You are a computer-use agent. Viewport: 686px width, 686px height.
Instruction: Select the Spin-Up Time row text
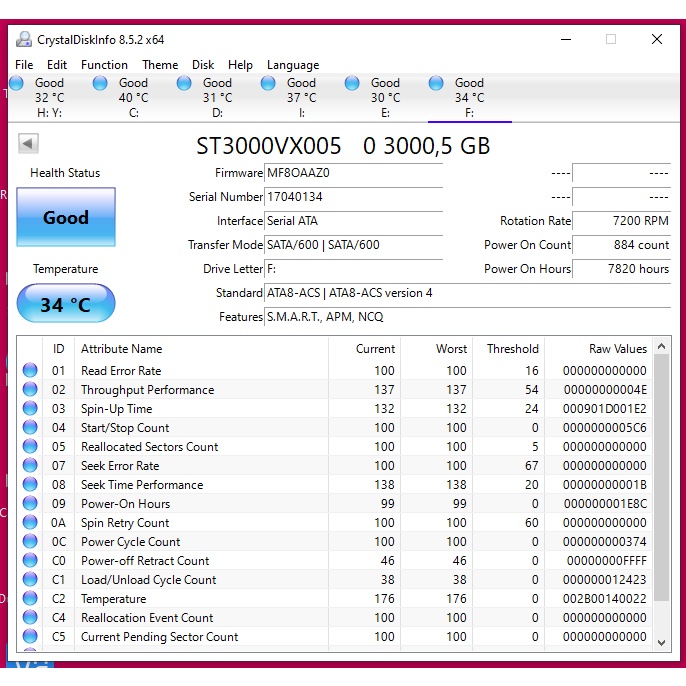(x=116, y=409)
